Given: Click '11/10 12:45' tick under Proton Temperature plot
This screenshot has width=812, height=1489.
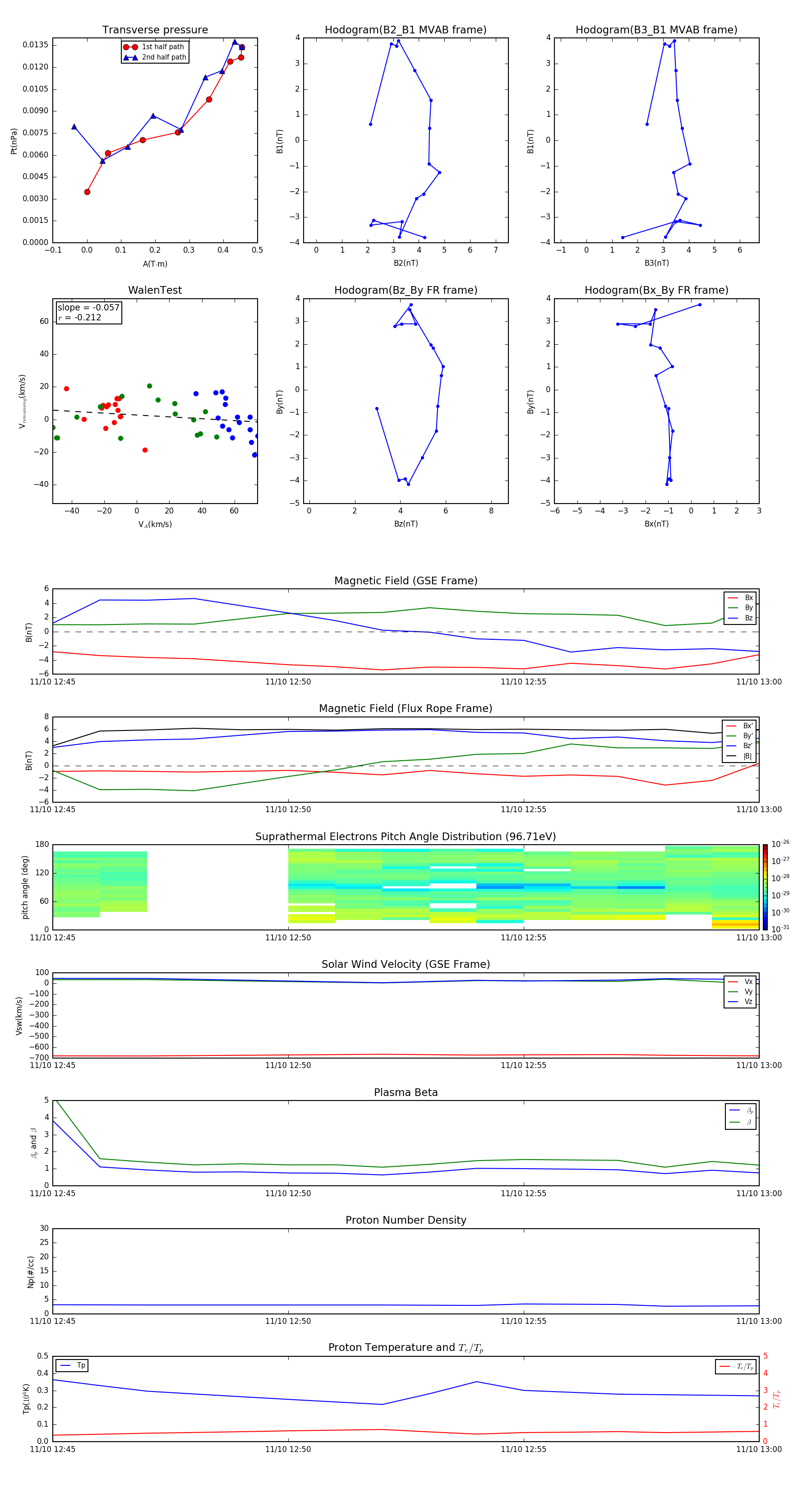Looking at the screenshot, I should pyautogui.click(x=53, y=1449).
